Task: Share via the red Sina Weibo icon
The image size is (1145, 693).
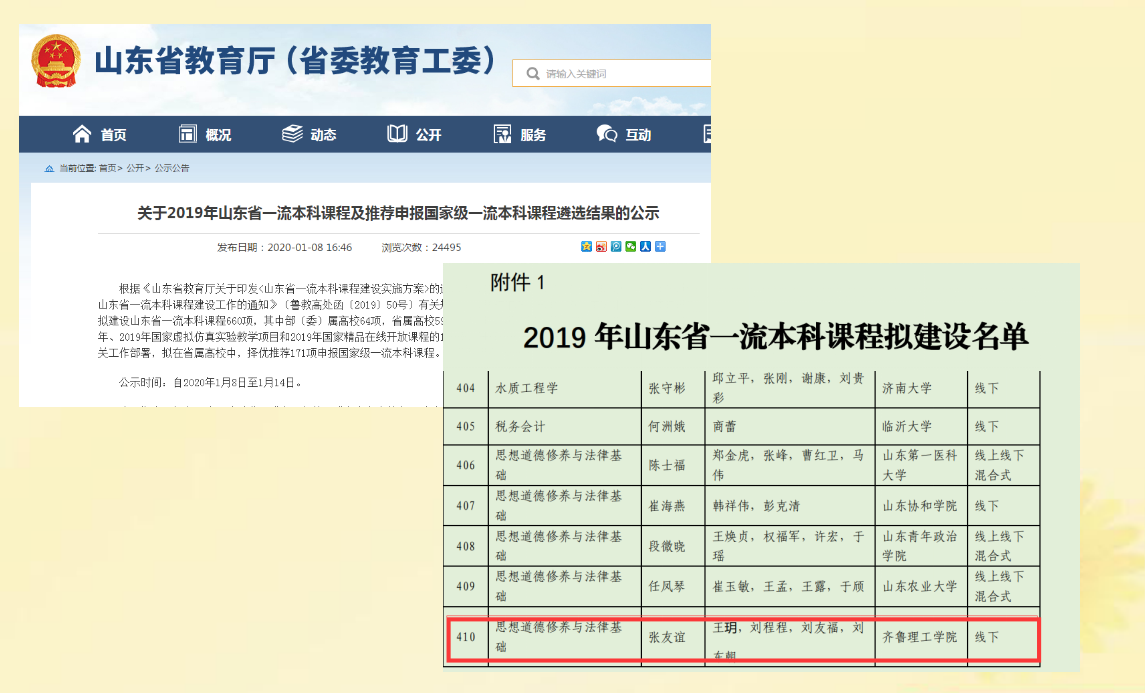Action: [601, 247]
